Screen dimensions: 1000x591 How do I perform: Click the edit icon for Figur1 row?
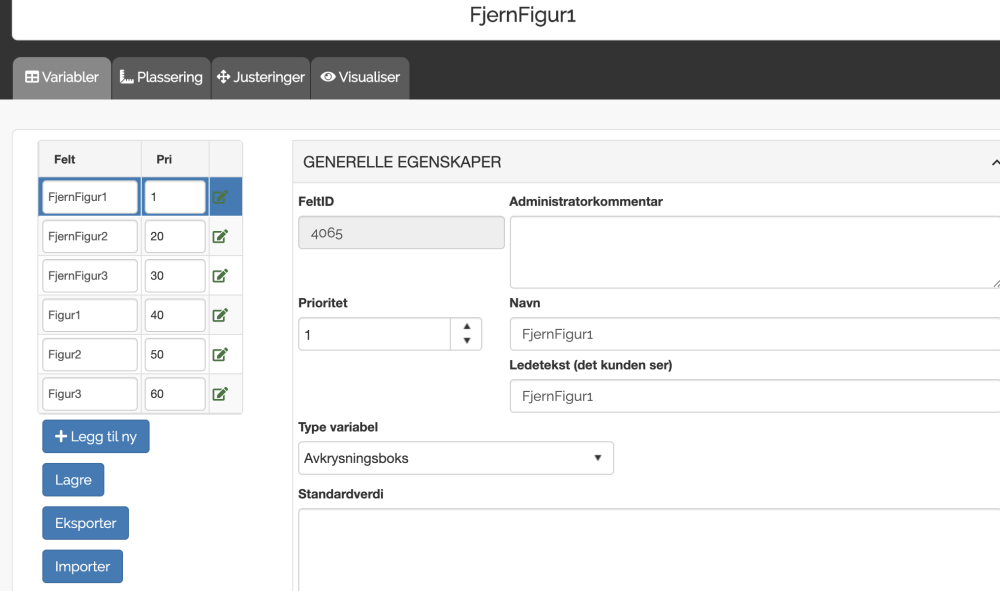[221, 315]
